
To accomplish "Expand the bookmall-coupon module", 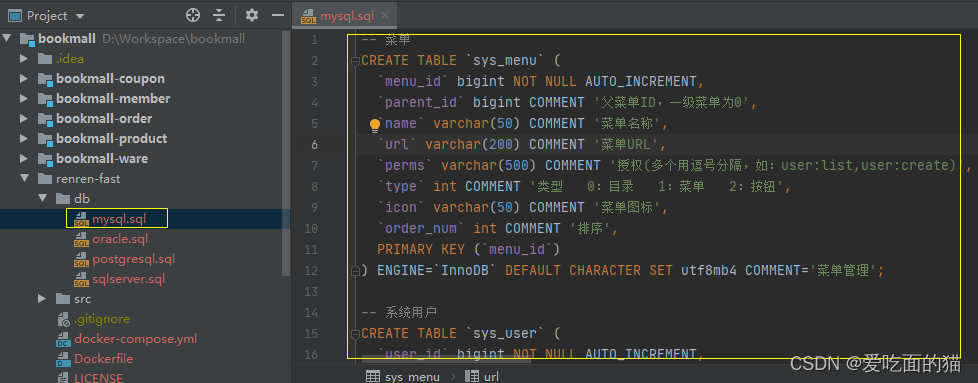I will 24,79.
